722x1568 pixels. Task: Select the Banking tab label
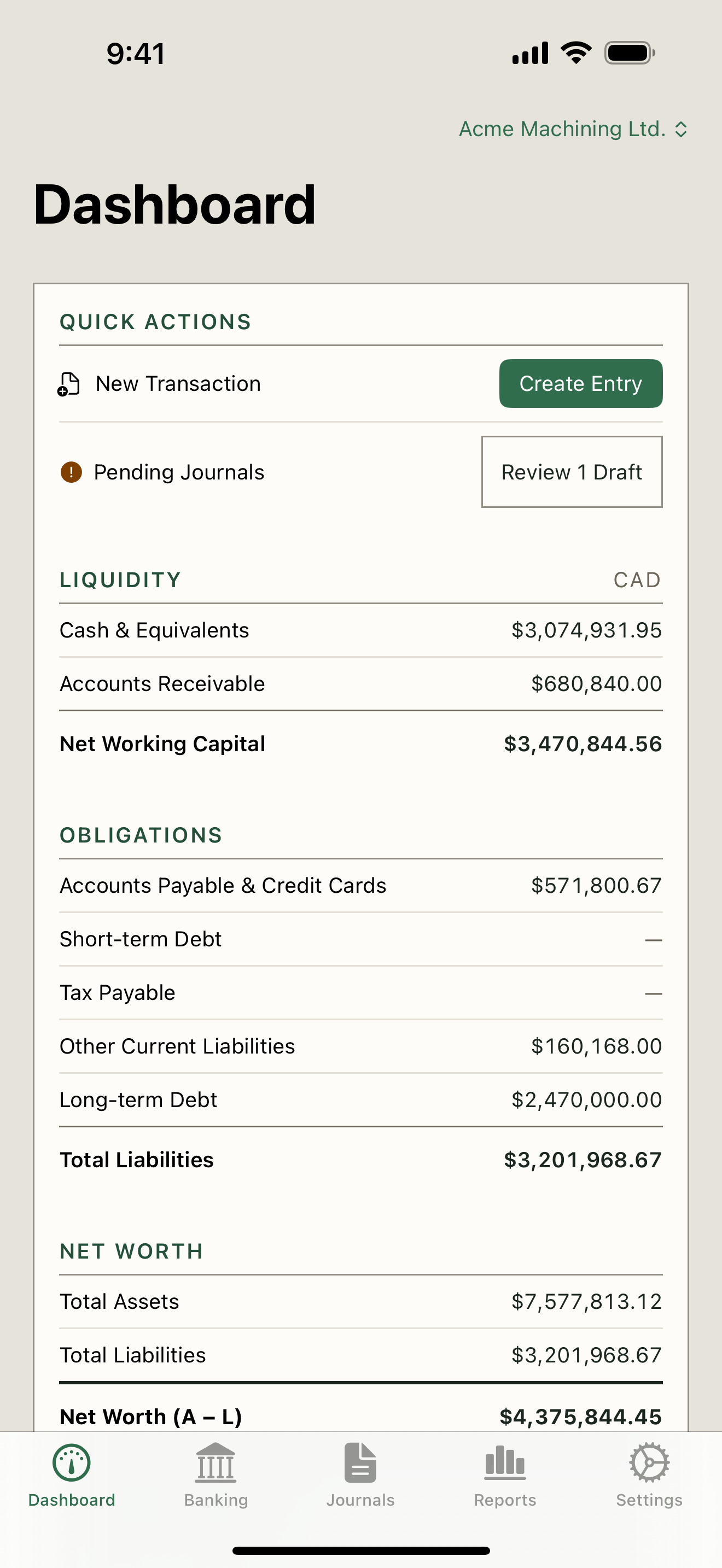pos(216,1500)
